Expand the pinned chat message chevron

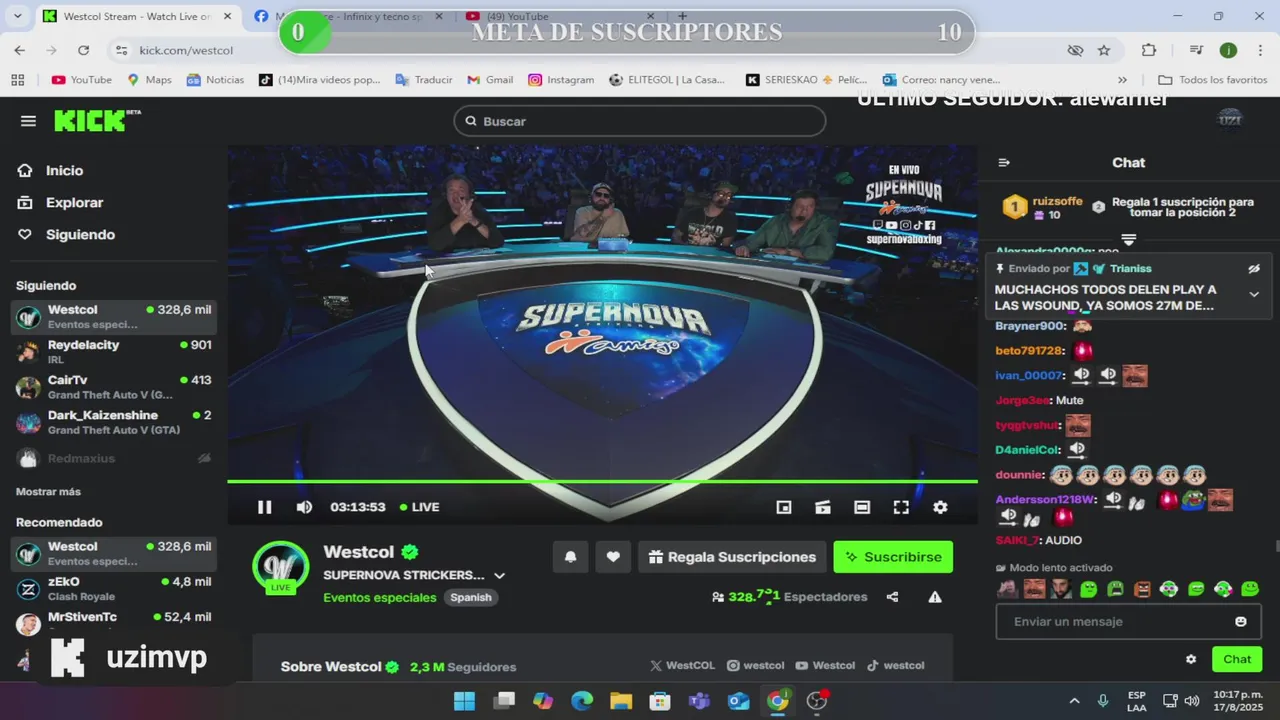pos(1254,294)
